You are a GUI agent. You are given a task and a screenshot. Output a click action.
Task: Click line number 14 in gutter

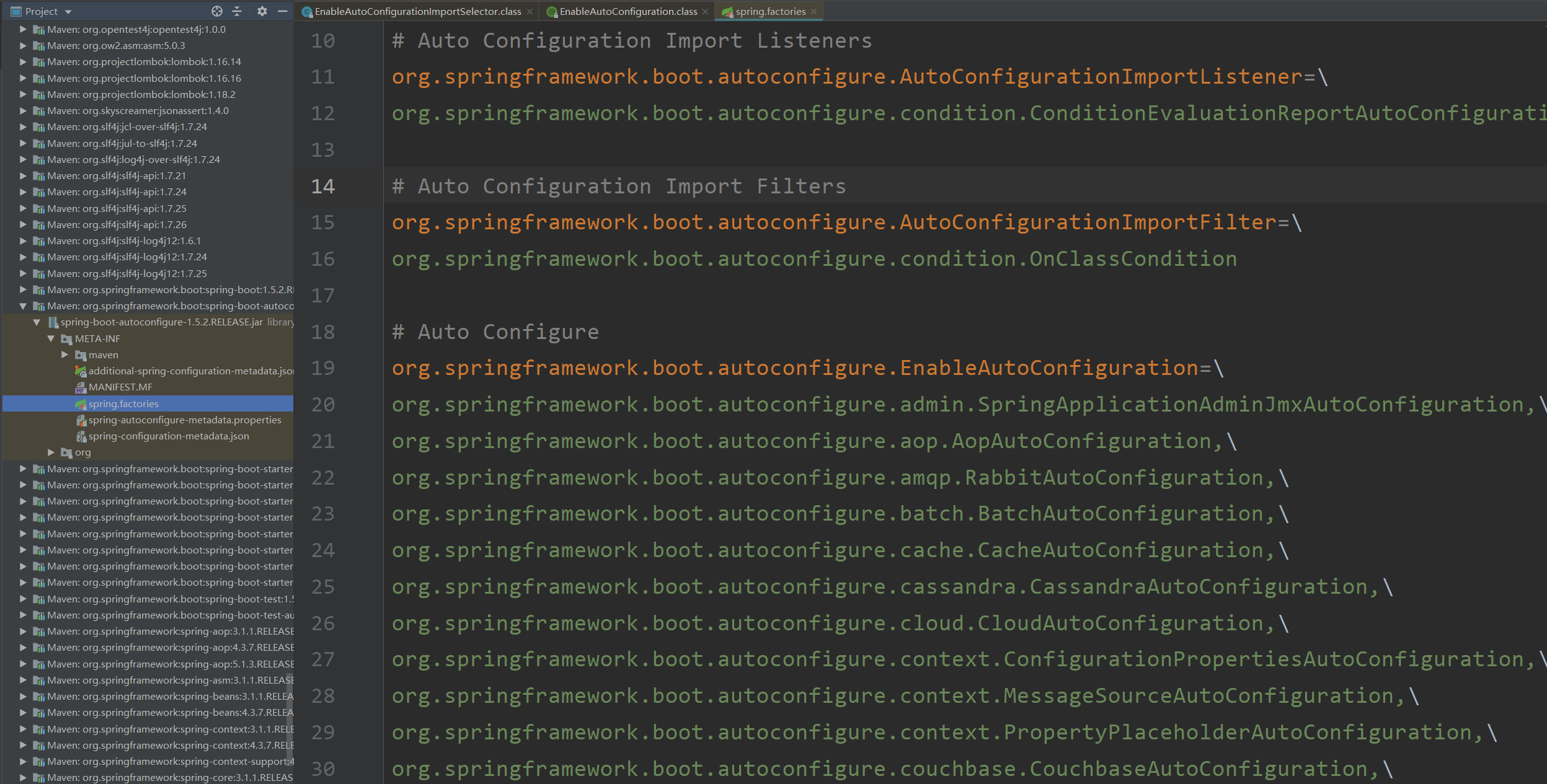coord(322,186)
